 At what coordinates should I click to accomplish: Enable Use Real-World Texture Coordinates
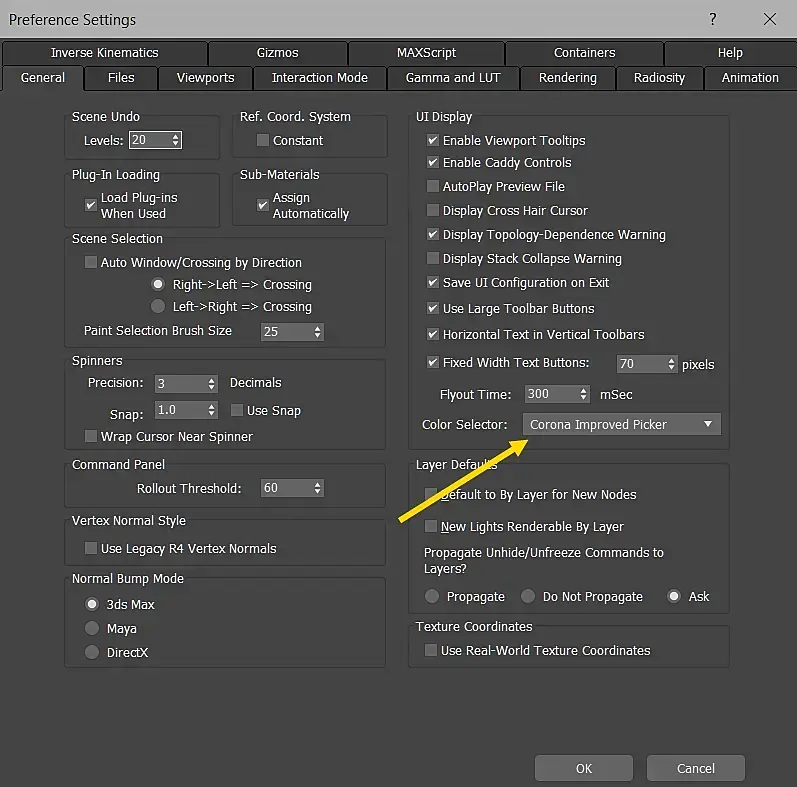(x=431, y=651)
